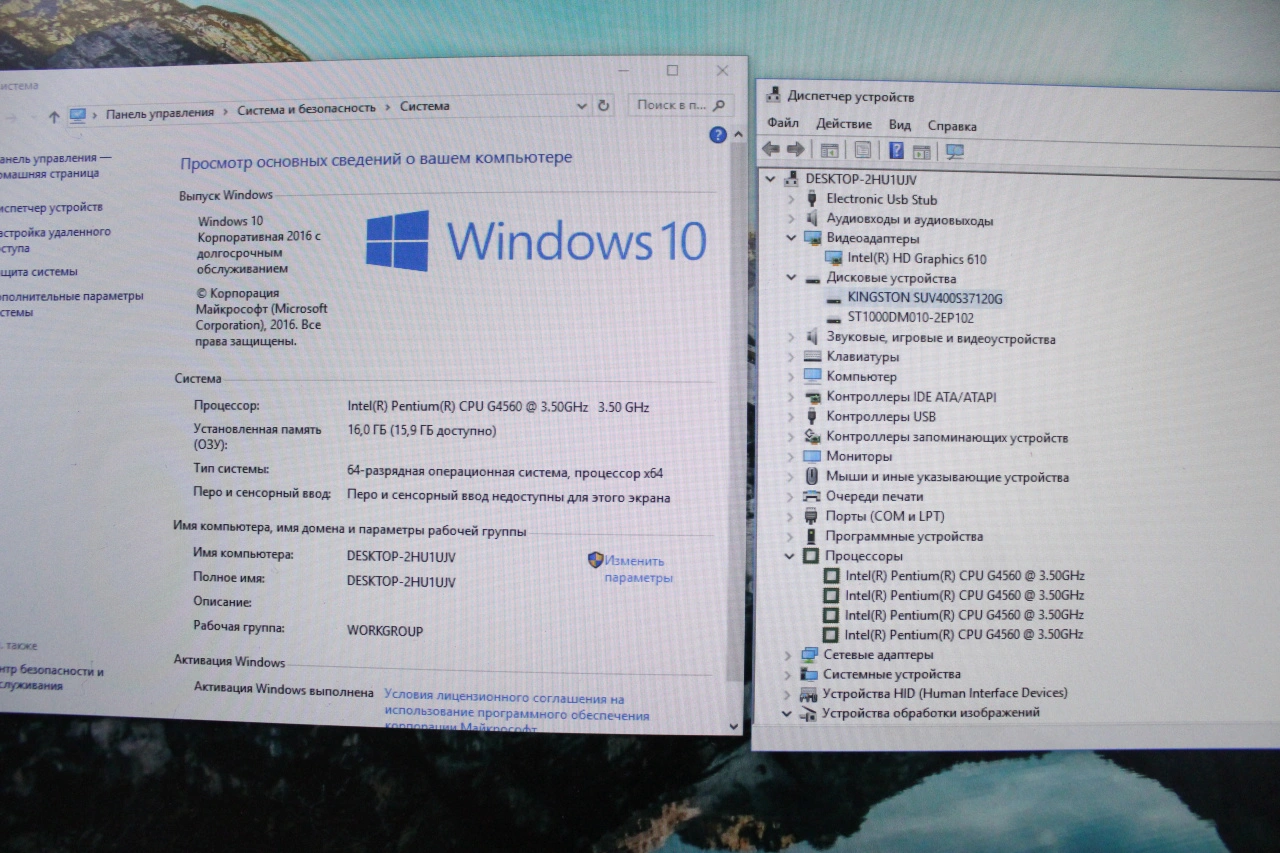The height and width of the screenshot is (853, 1280).
Task: Click the device icon beside Electronic Usb Stub
Action: (812, 199)
